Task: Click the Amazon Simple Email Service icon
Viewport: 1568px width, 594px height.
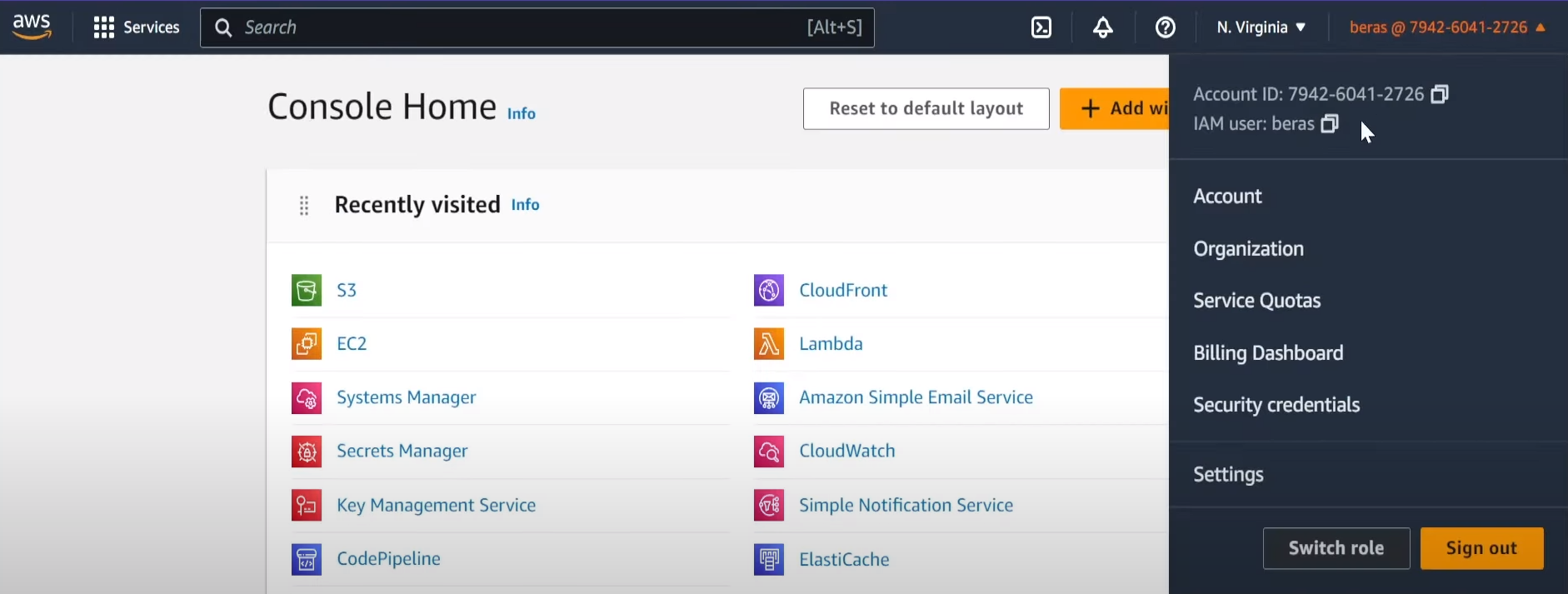Action: [769, 397]
